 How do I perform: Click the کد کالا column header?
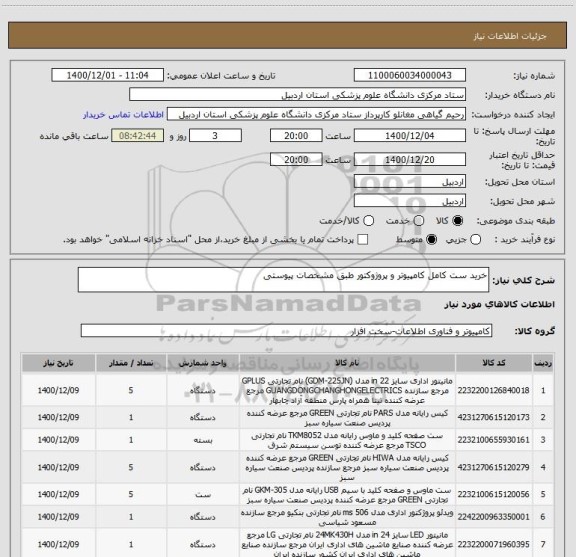point(494,363)
